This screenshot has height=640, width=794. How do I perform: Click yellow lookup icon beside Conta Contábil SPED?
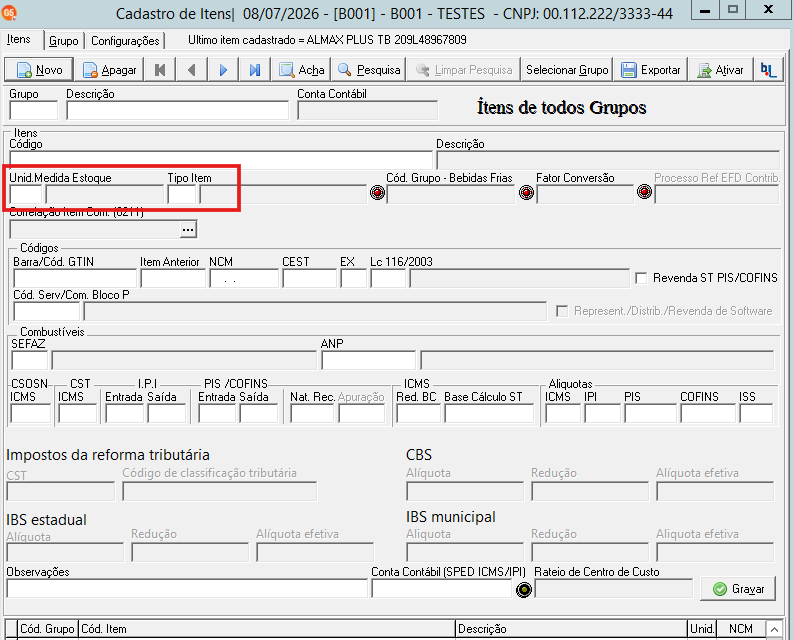coord(524,590)
